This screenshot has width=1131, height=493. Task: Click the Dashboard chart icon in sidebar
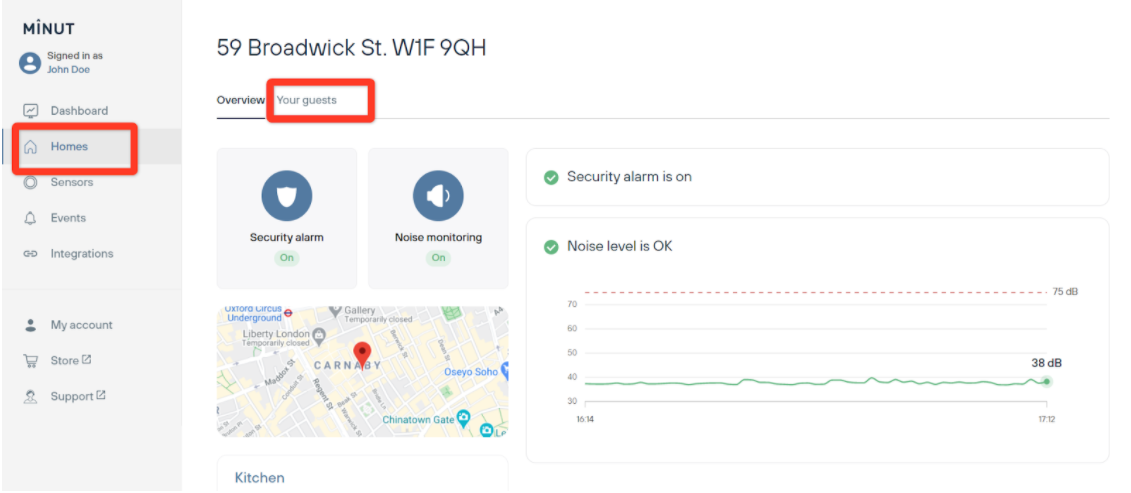coord(31,111)
